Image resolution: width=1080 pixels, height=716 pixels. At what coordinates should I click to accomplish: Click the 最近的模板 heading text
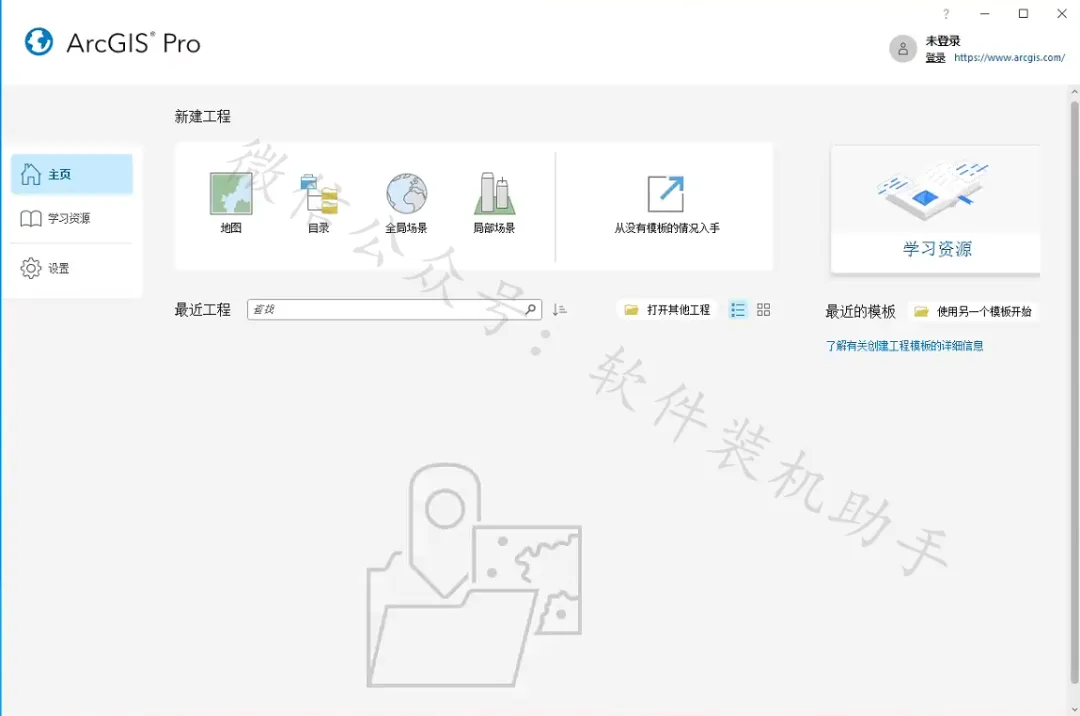click(x=860, y=312)
